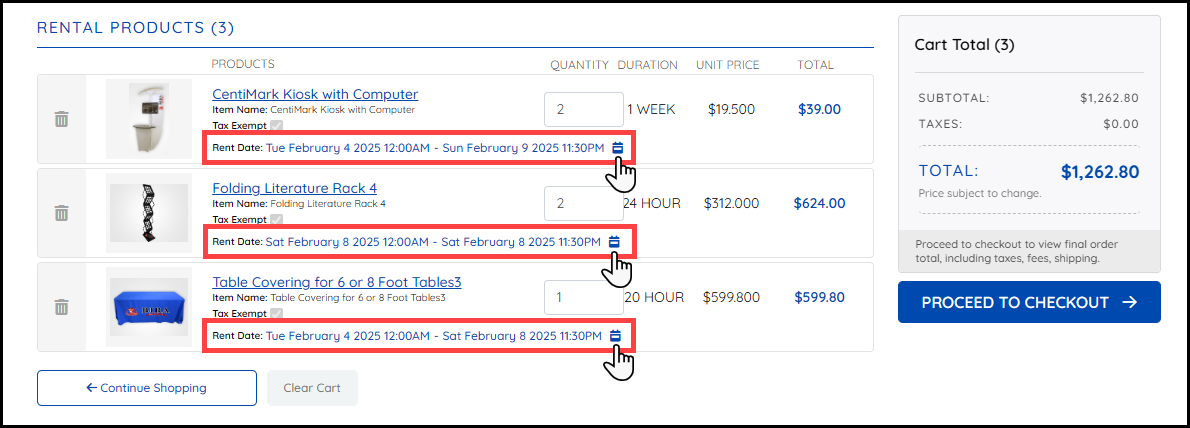Remove Folding Literature Rack 4 with trash icon
Viewport: 1190px width, 428px height.
(62, 213)
